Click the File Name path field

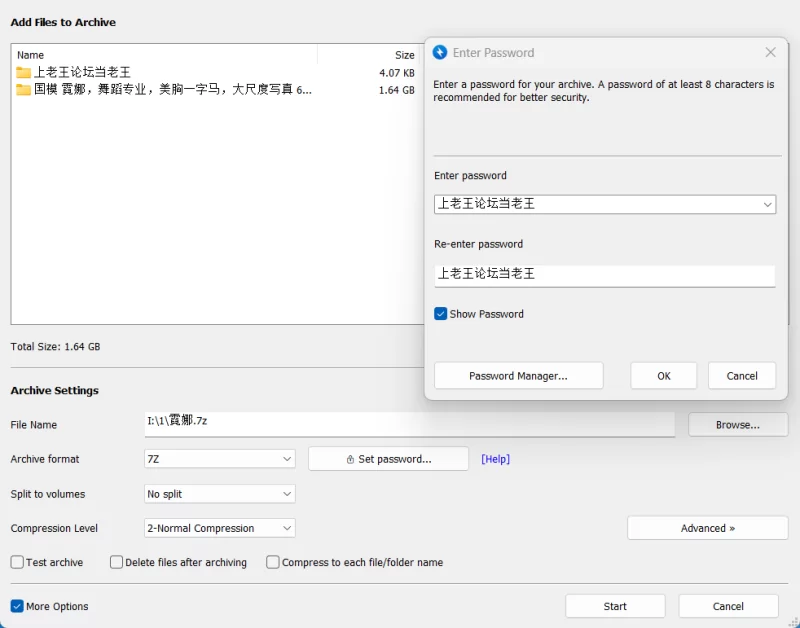(x=410, y=424)
